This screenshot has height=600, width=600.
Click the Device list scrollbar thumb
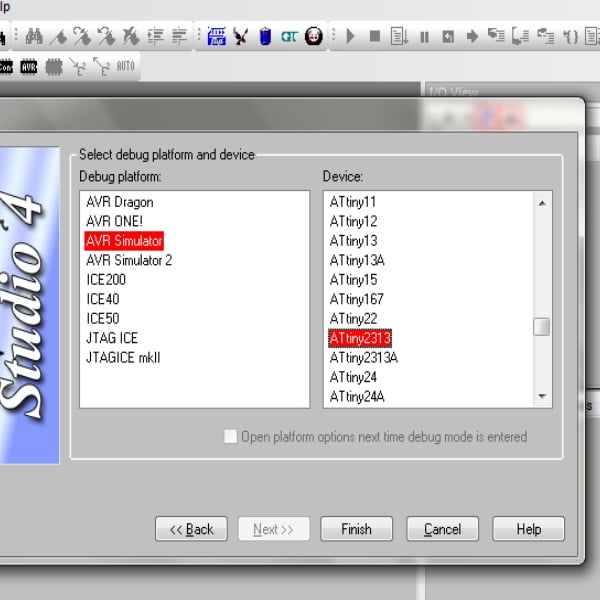[x=542, y=327]
